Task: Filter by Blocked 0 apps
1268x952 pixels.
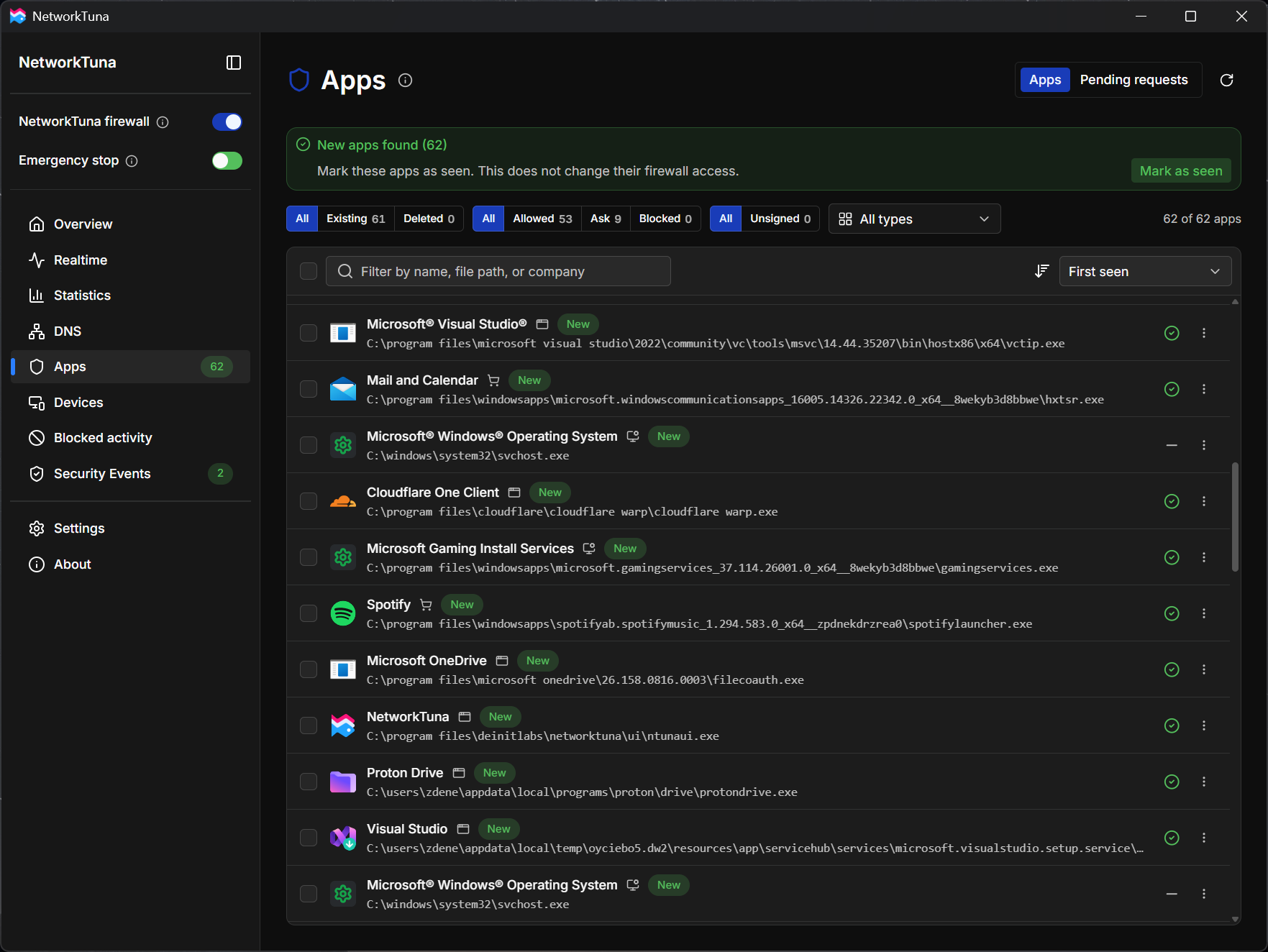Action: 665,219
